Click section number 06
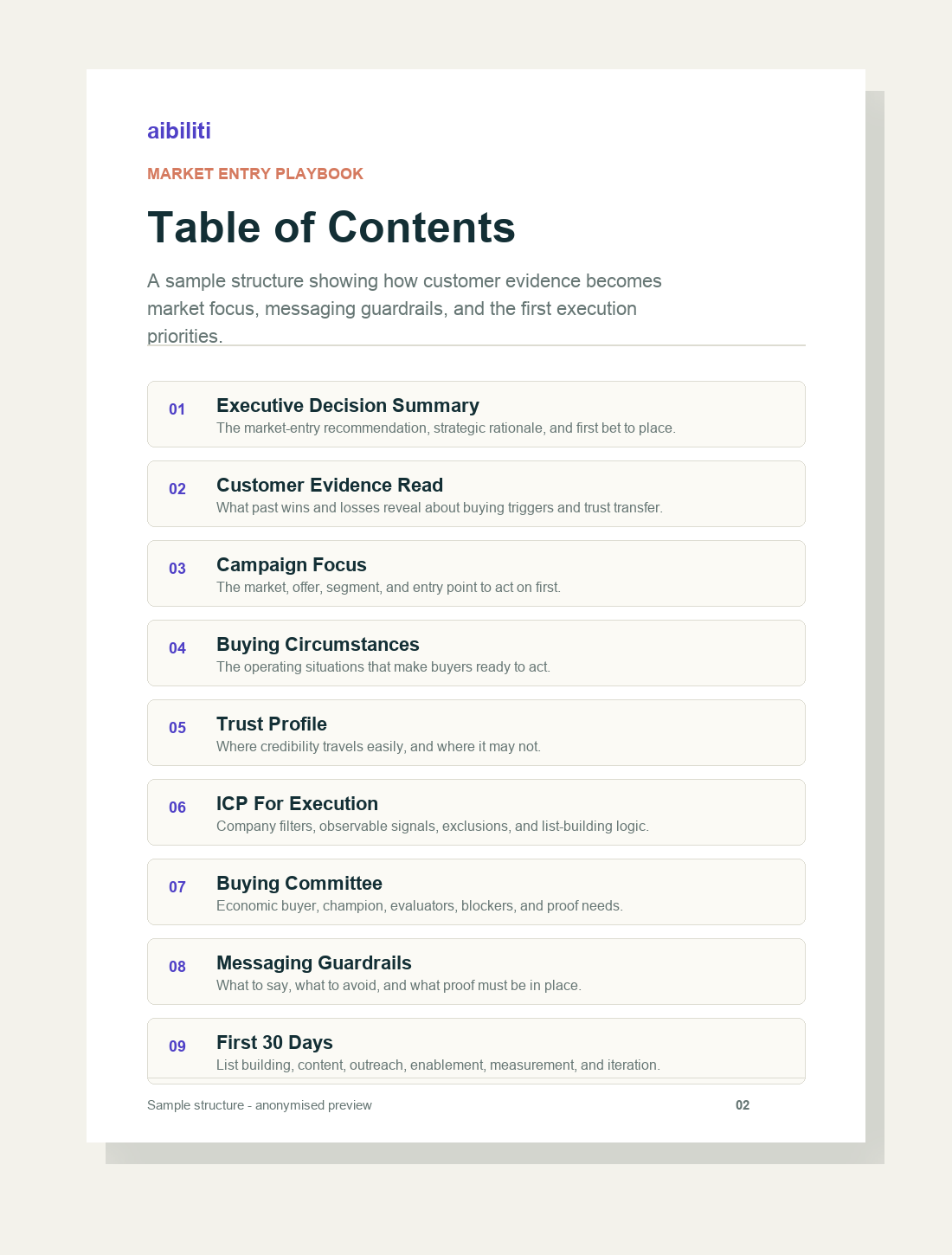This screenshot has width=952, height=1255. (177, 808)
